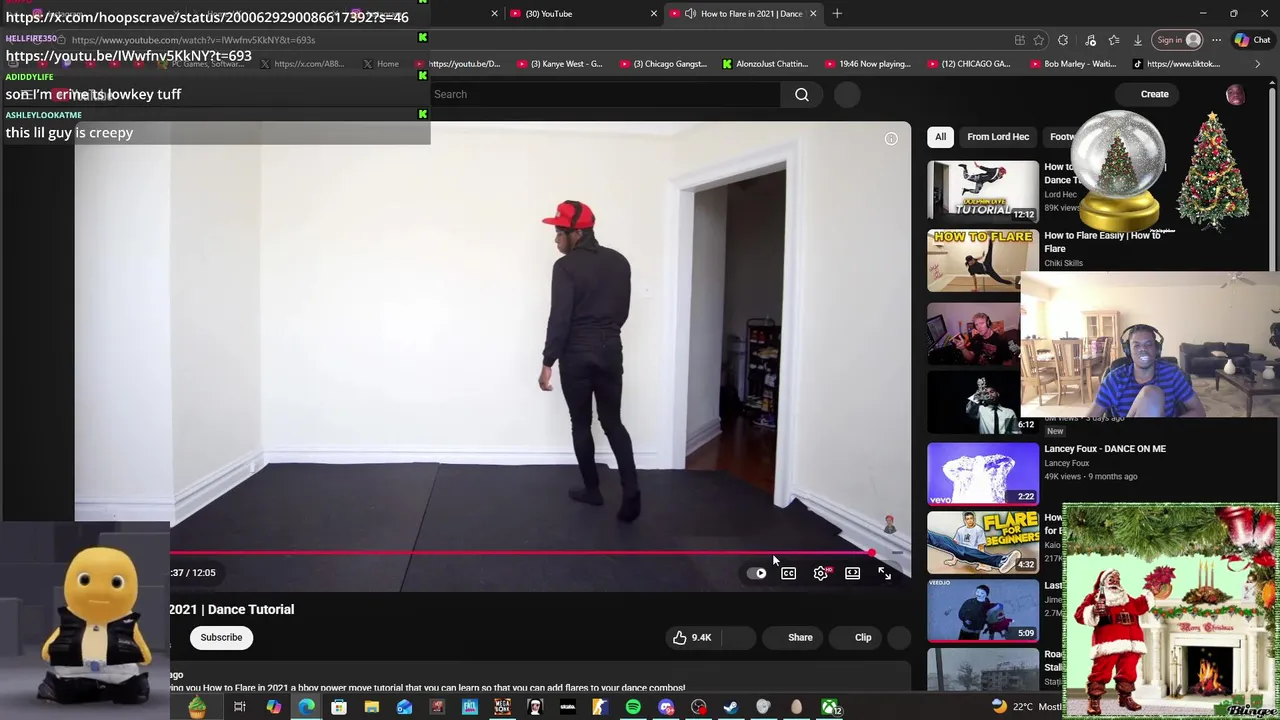Viewport: 1280px width, 720px height.
Task: Switch the player to theater mode
Action: 852,573
